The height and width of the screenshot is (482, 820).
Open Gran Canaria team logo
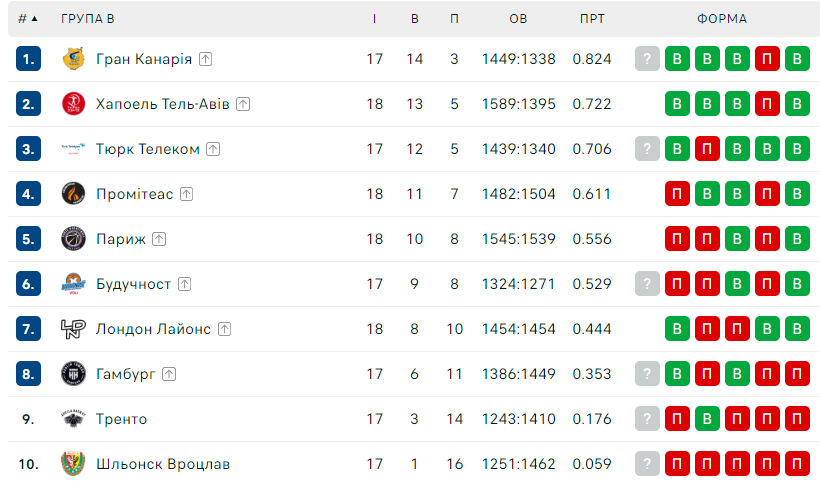[x=74, y=59]
